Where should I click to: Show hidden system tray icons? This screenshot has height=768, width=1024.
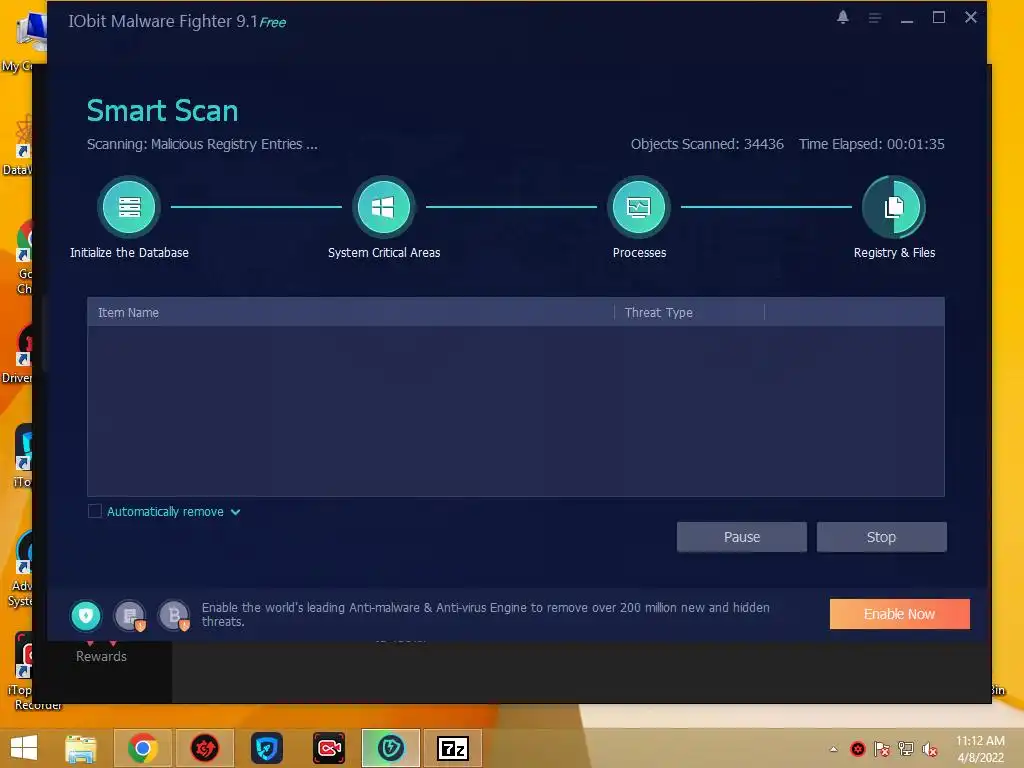(x=833, y=749)
